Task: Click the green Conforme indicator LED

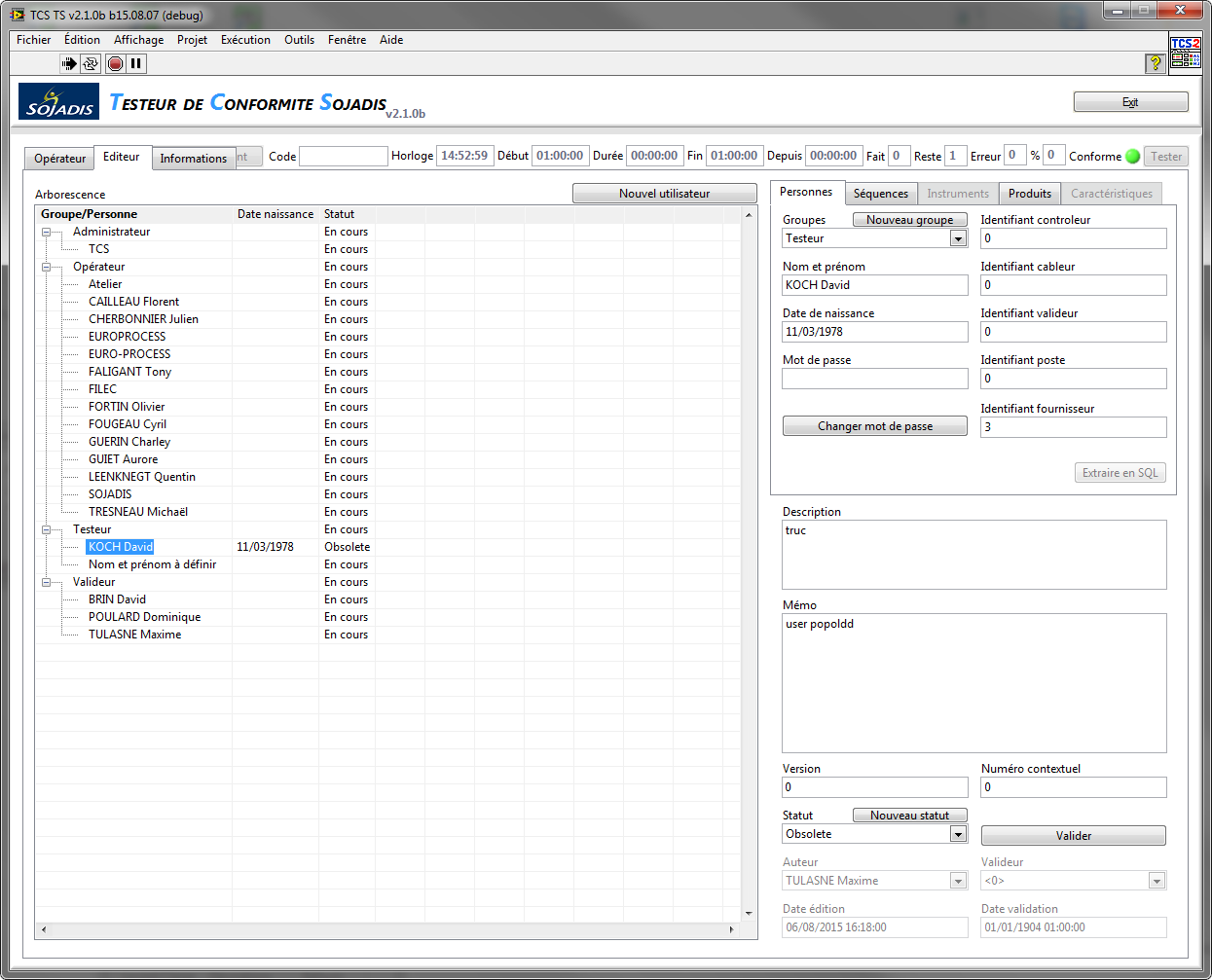Action: click(1133, 156)
